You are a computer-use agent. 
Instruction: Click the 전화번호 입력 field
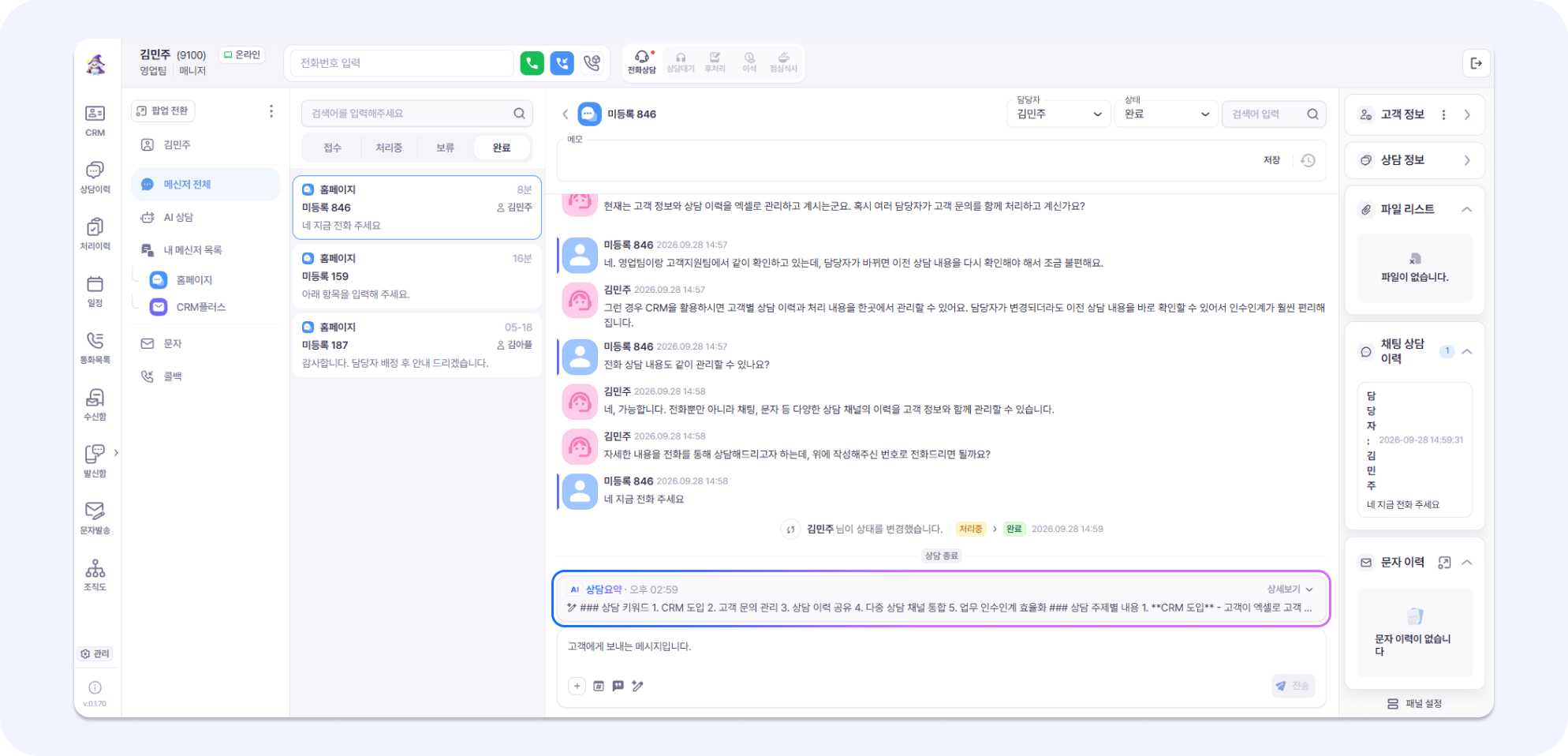pos(402,63)
